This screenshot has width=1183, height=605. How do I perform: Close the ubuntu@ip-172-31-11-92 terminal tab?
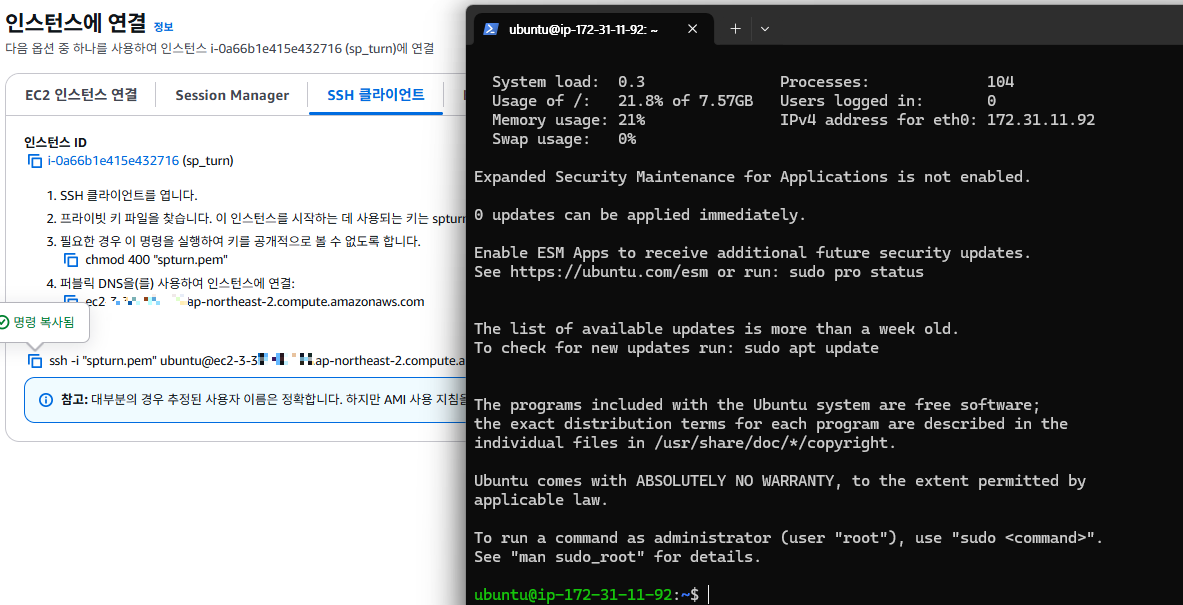point(693,29)
